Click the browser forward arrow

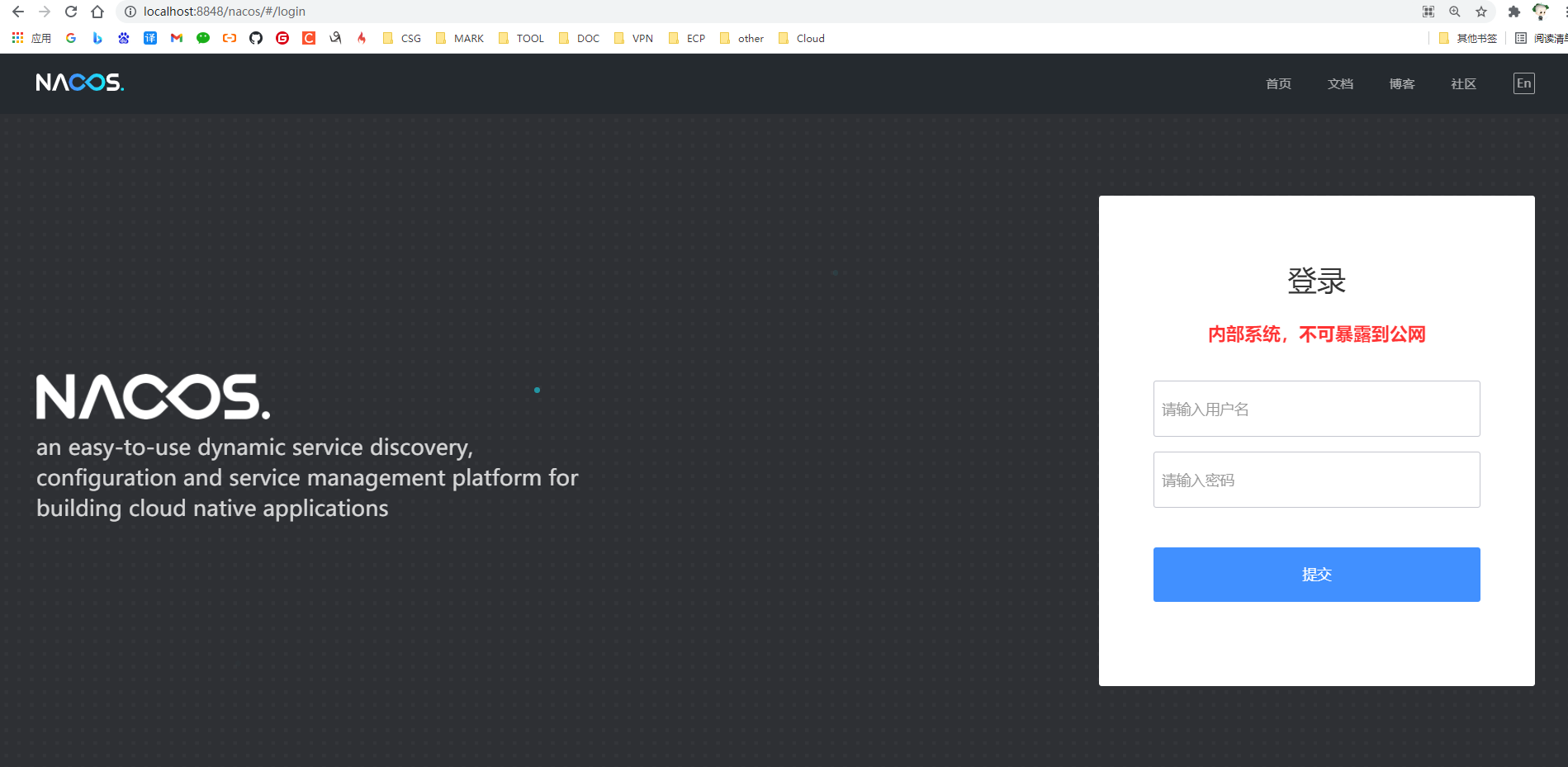pyautogui.click(x=45, y=12)
